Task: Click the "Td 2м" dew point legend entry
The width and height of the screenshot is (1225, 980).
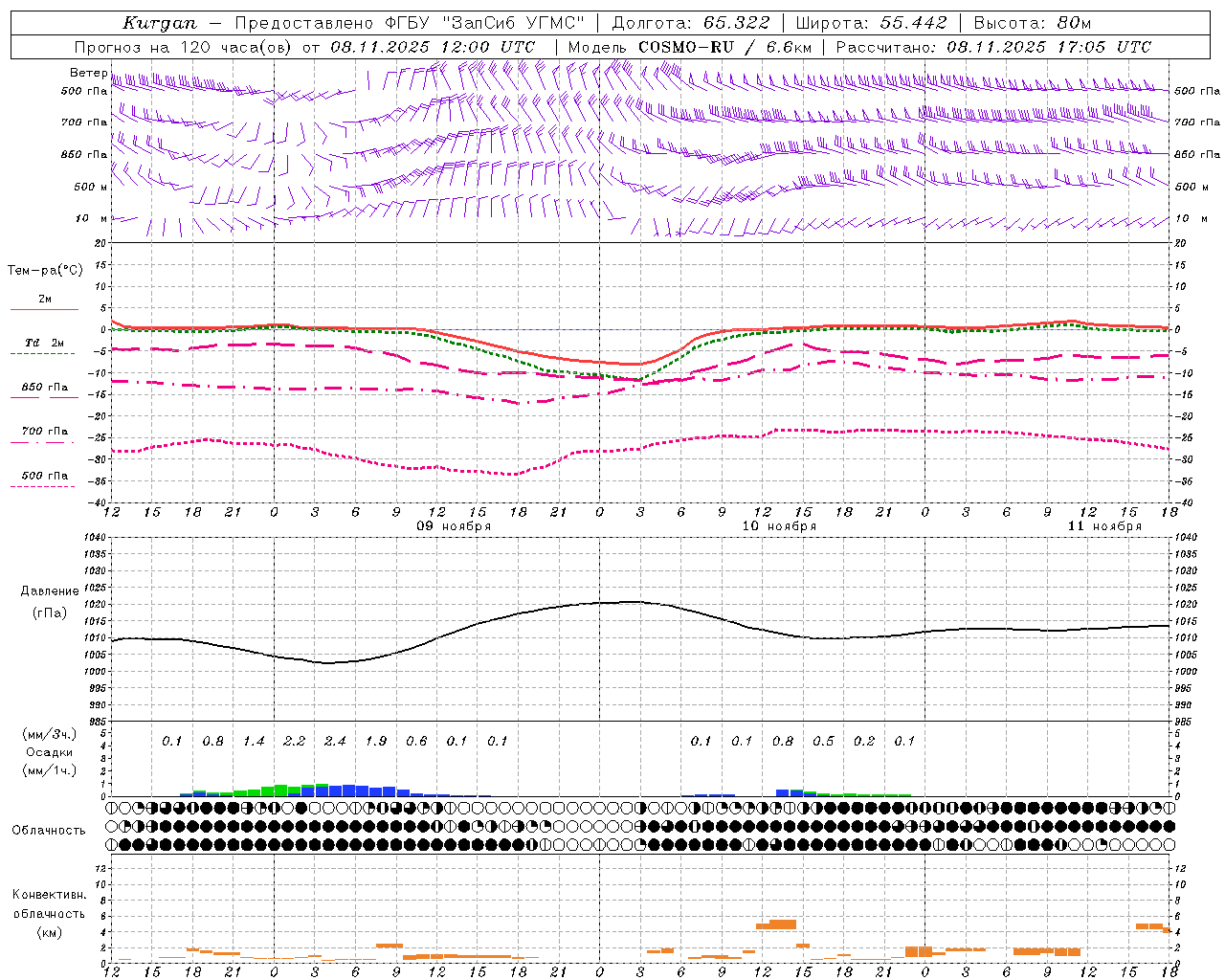Action: [x=45, y=343]
